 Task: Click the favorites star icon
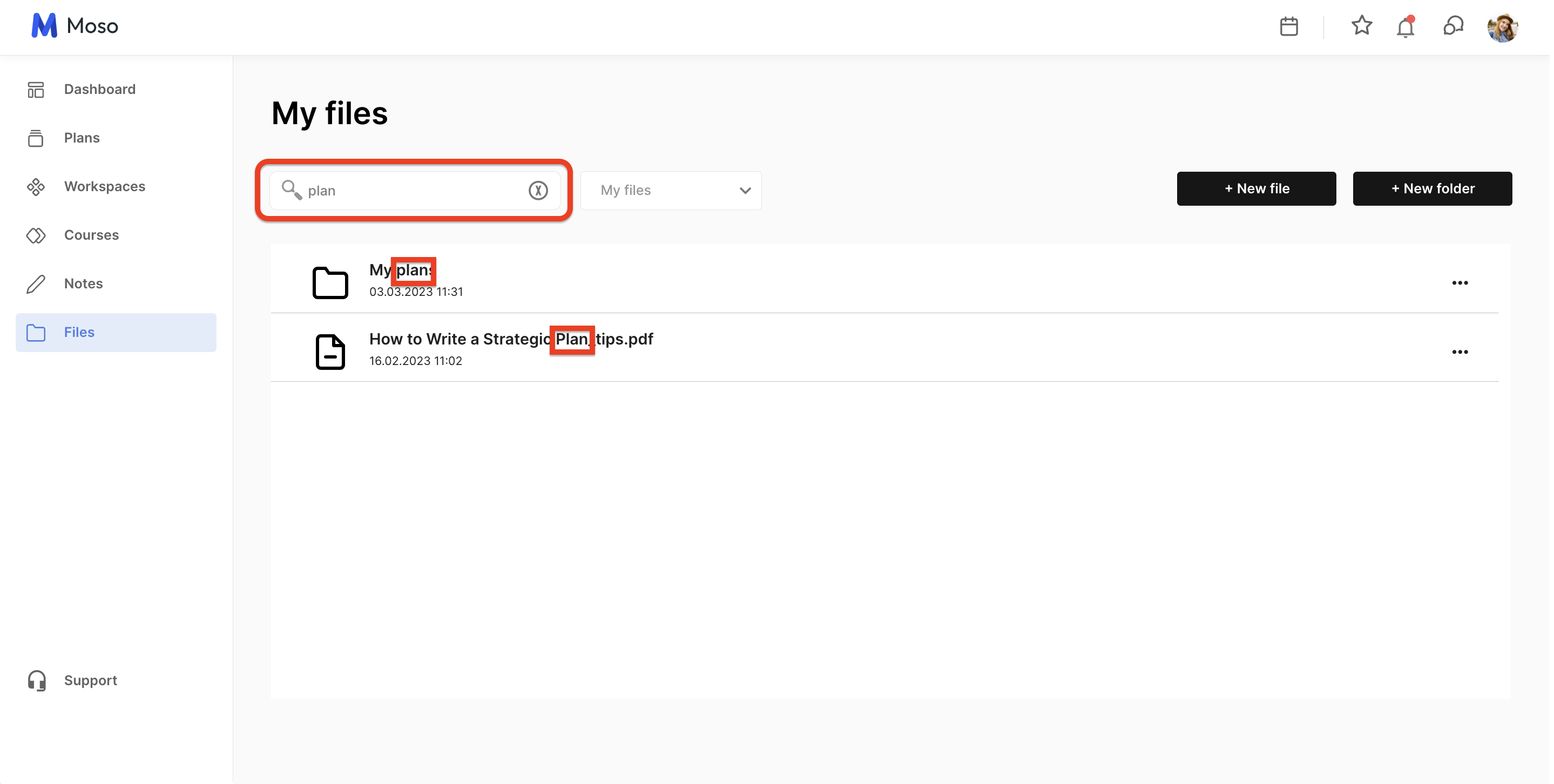(1361, 26)
